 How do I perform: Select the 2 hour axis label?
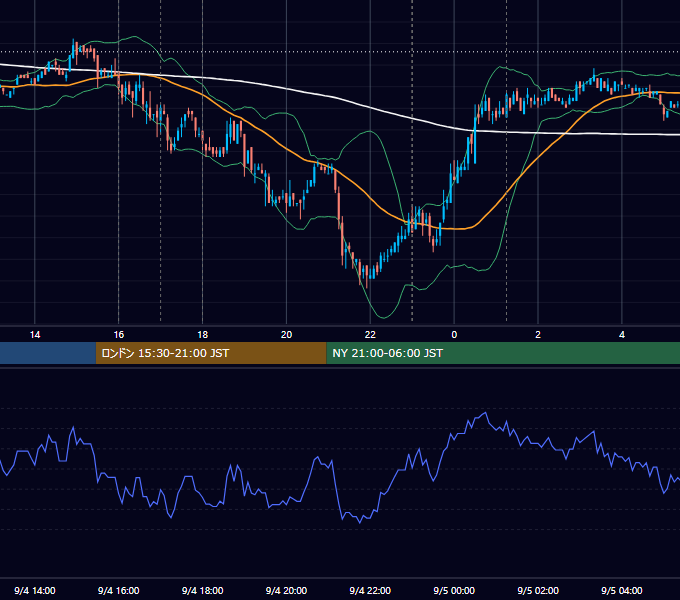pyautogui.click(x=538, y=335)
